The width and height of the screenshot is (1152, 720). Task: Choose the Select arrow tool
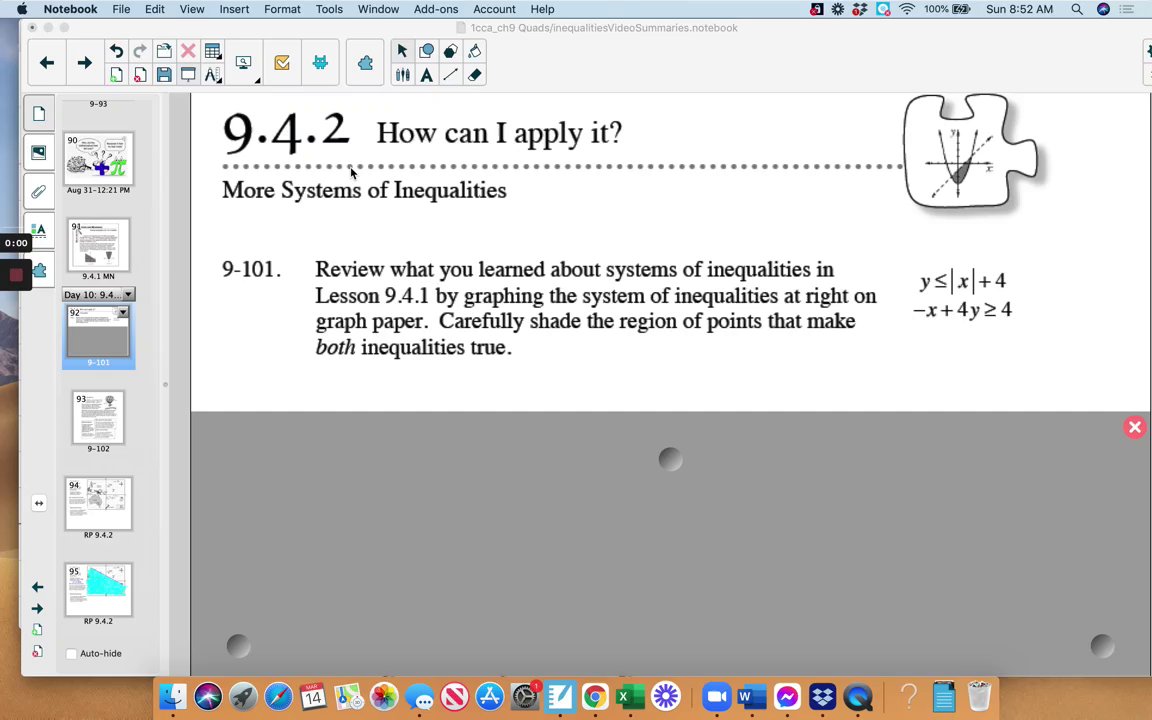pyautogui.click(x=402, y=51)
